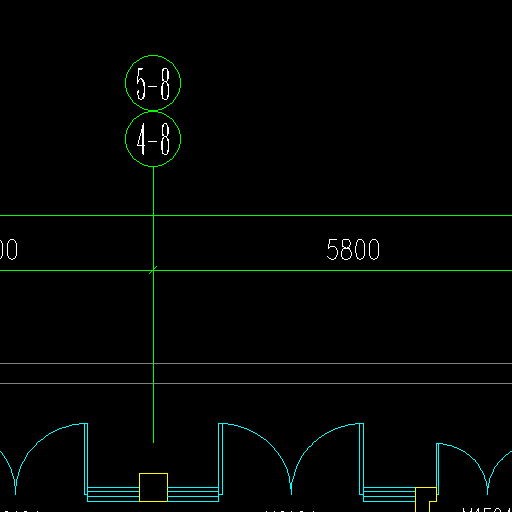
Task: Select the yellow stepped column near the M15 label
Action: tap(426, 499)
